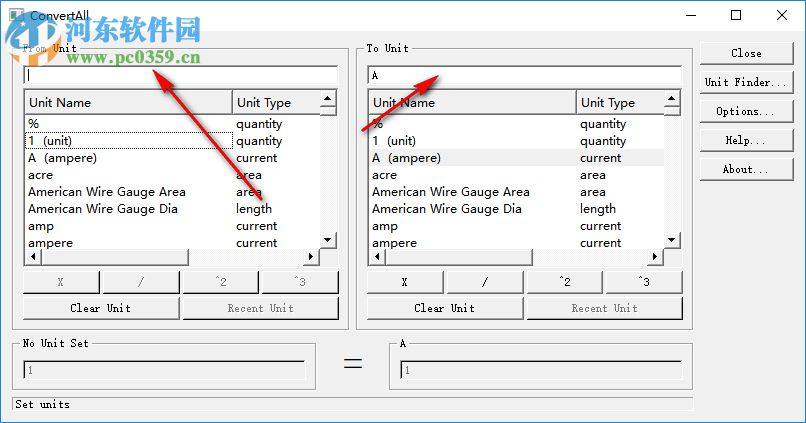Open the Unit Finder dialog

746,82
